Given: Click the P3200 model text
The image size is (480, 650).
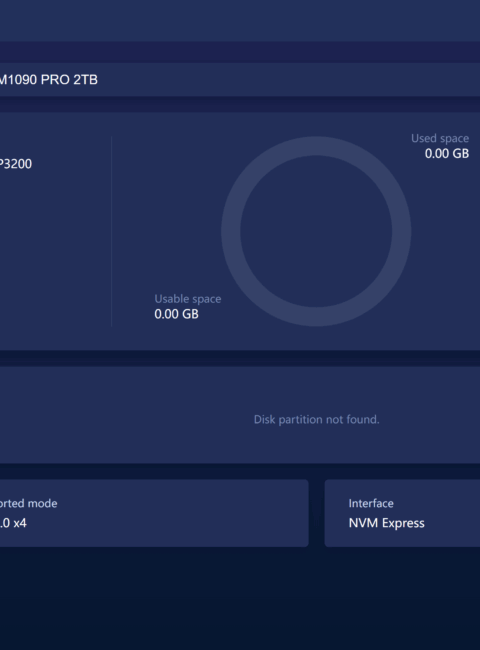Looking at the screenshot, I should click(x=16, y=164).
